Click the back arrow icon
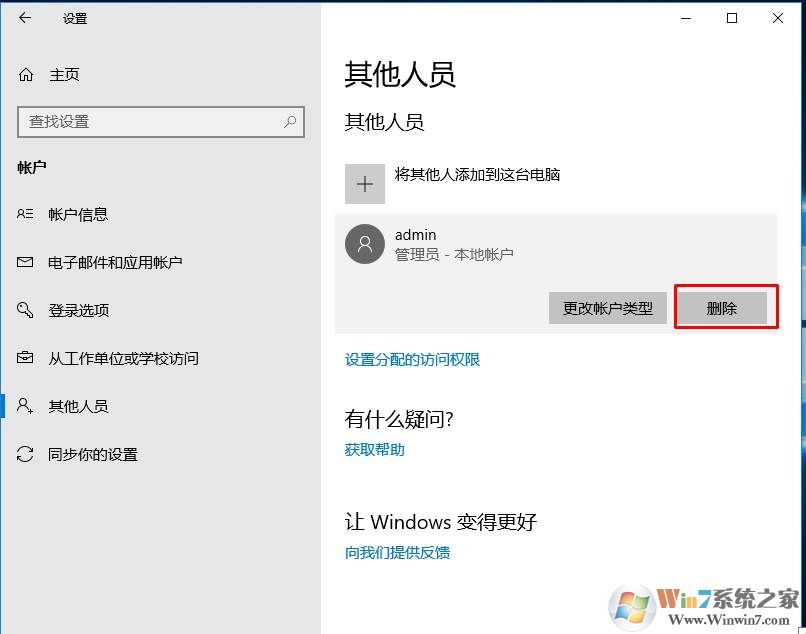 coord(25,18)
